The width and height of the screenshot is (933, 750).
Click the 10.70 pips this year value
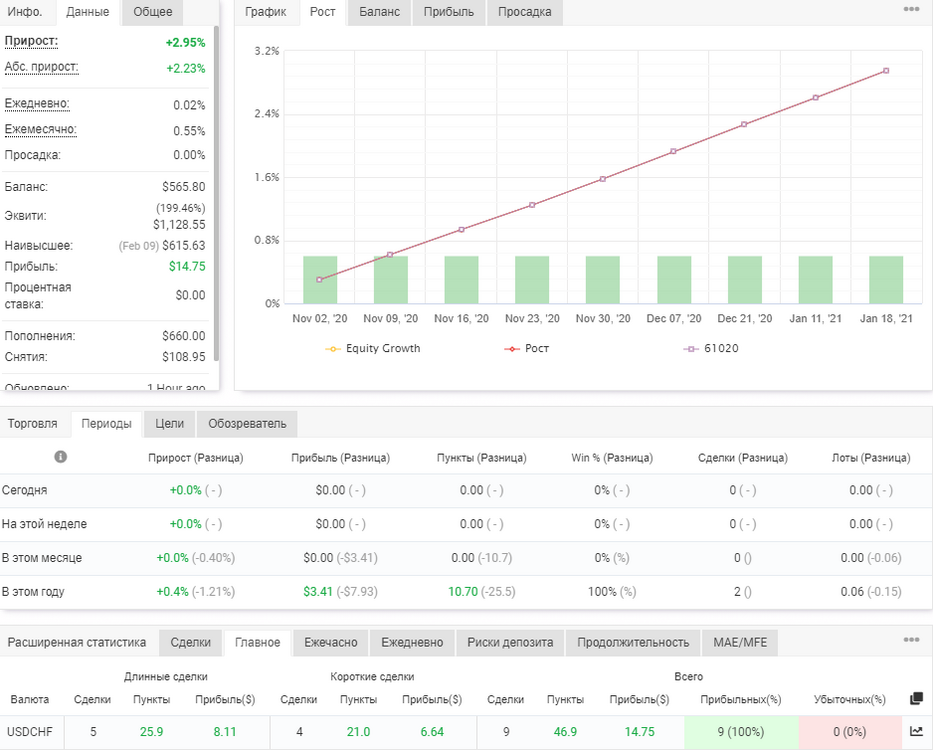tap(463, 592)
